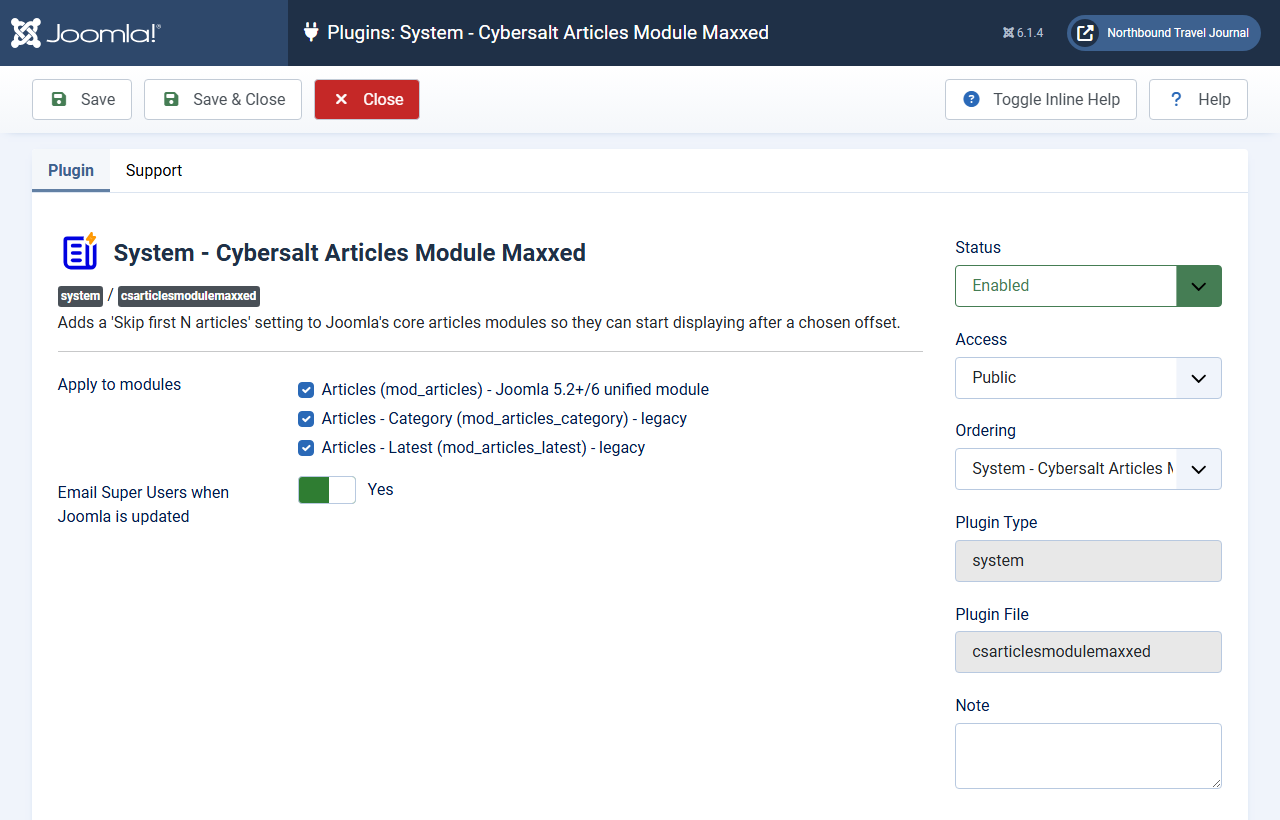Open the Status dropdown showing Enabled
This screenshot has height=820, width=1280.
coord(1088,286)
